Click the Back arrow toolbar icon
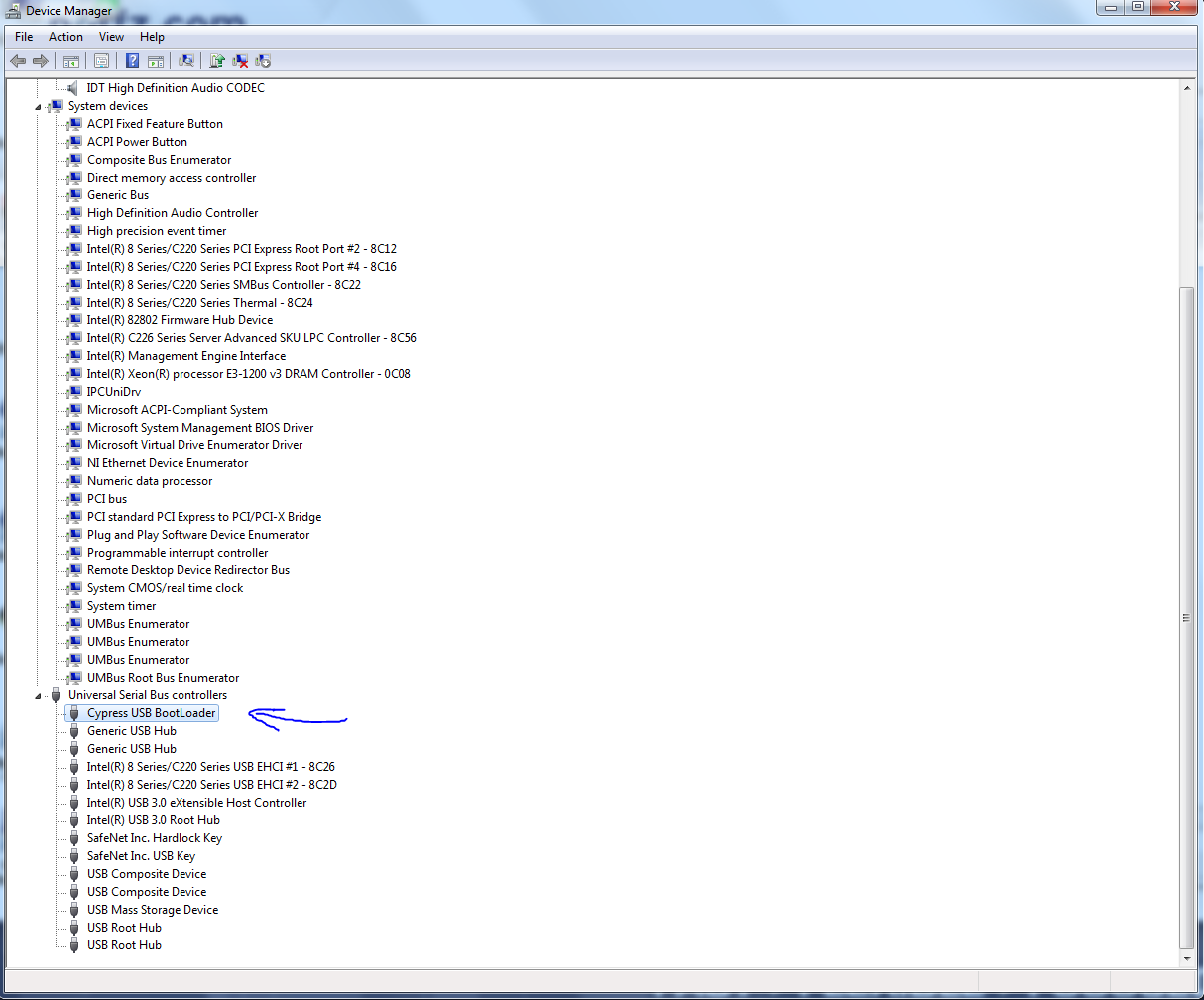The image size is (1204, 1000). [x=18, y=62]
